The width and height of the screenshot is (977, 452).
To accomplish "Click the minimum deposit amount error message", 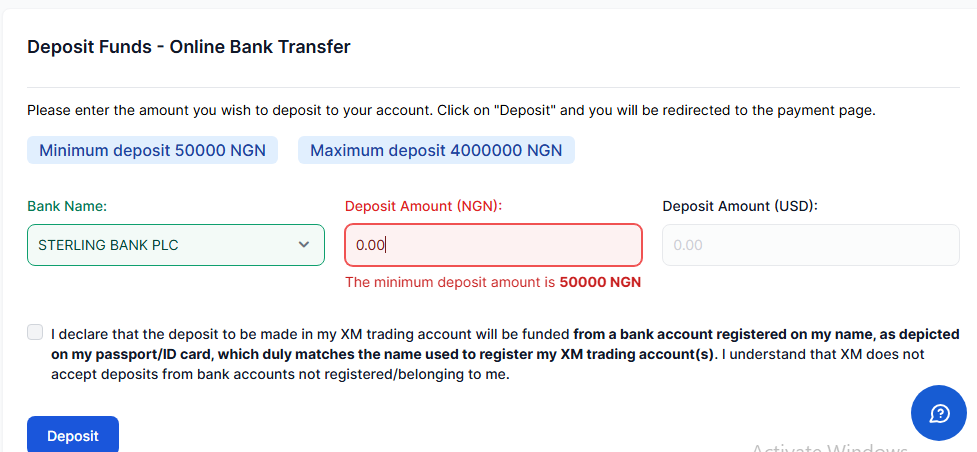I will (x=450, y=282).
